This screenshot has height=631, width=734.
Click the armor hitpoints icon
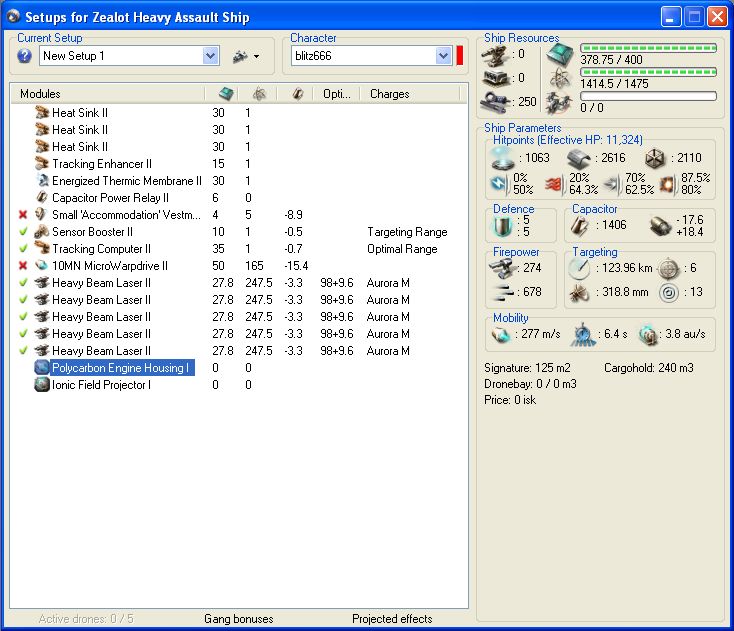580,157
